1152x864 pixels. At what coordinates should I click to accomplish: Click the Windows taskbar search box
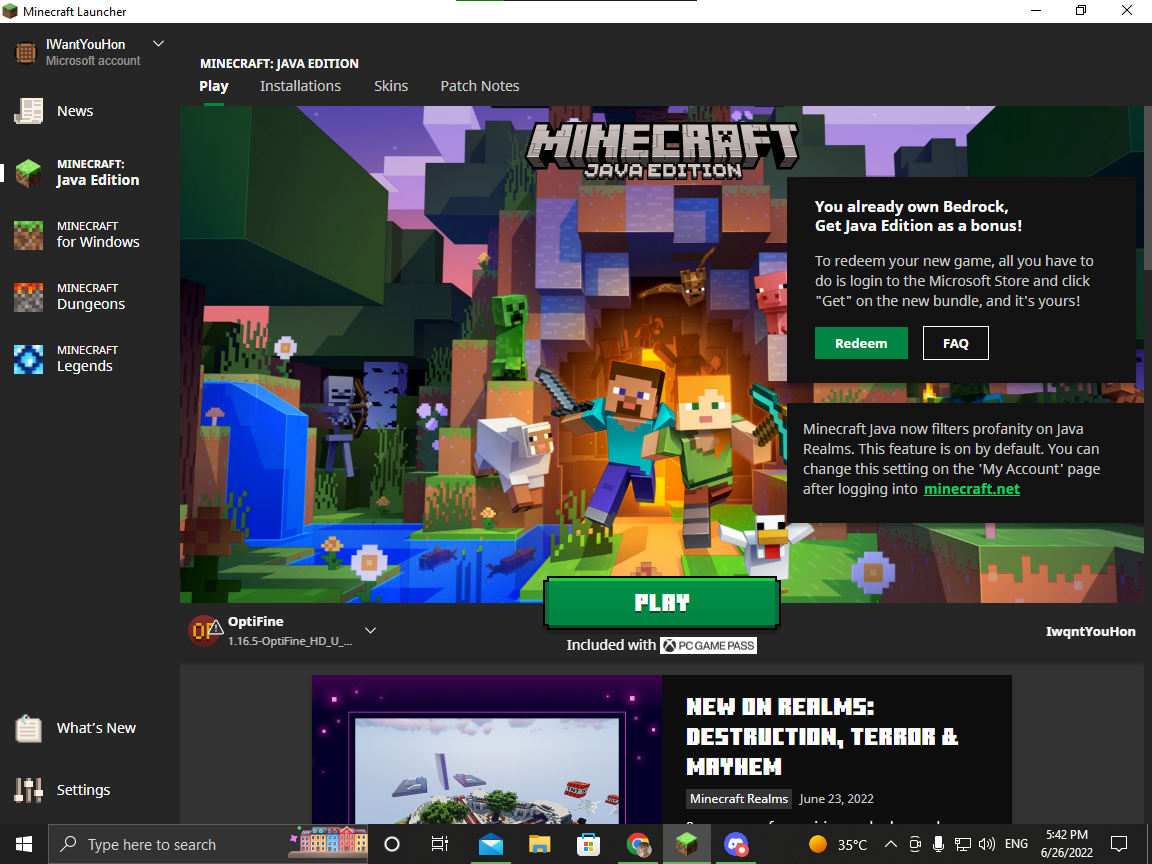tap(165, 844)
